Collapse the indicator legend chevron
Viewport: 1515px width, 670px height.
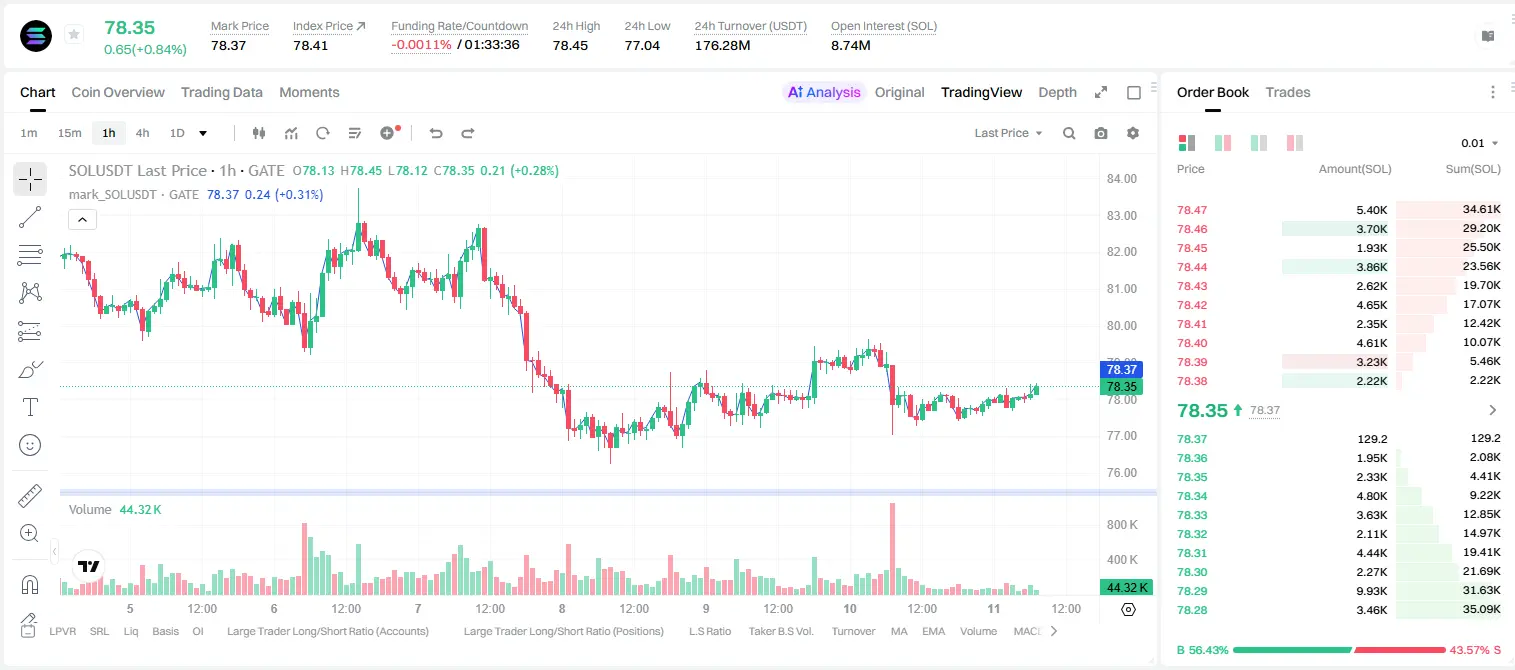82,219
